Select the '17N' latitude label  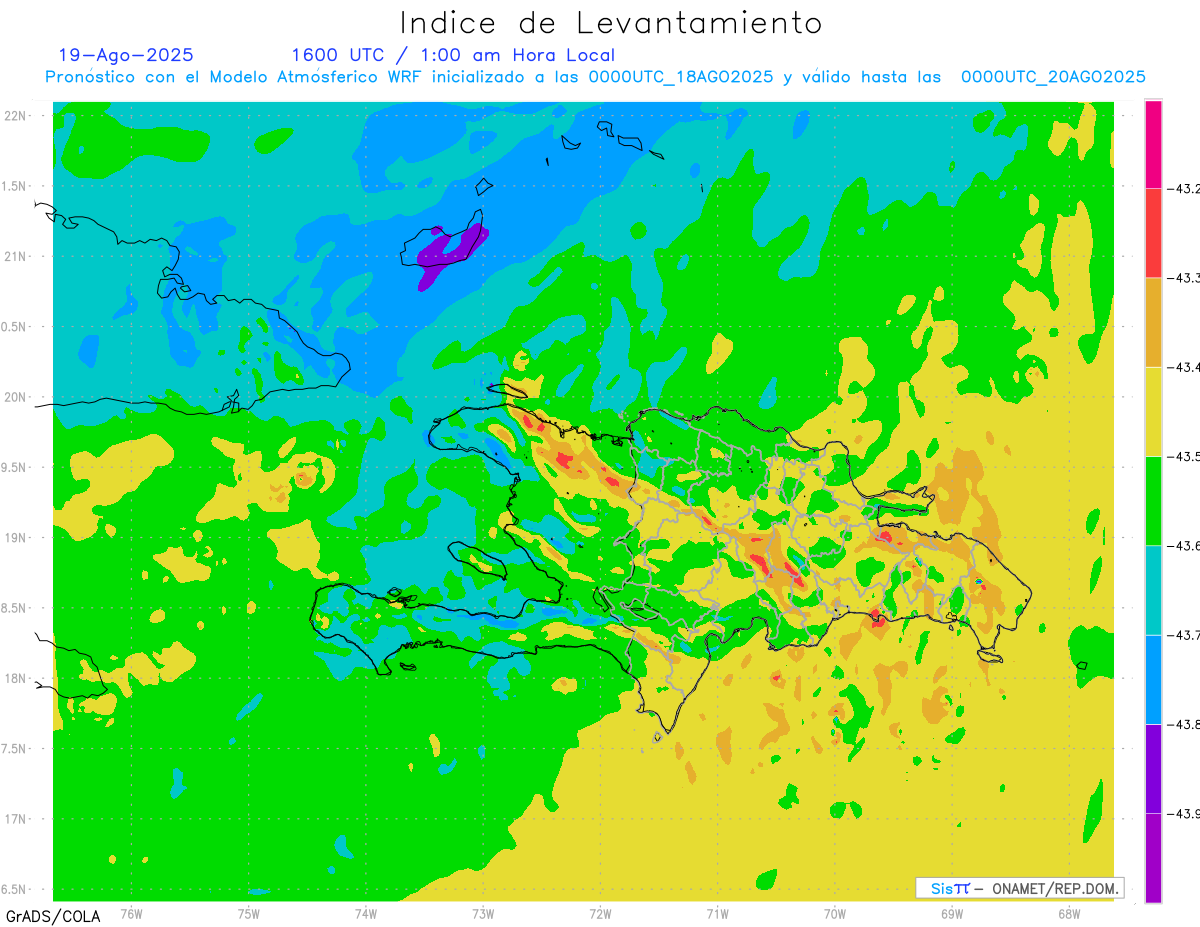pyautogui.click(x=15, y=819)
